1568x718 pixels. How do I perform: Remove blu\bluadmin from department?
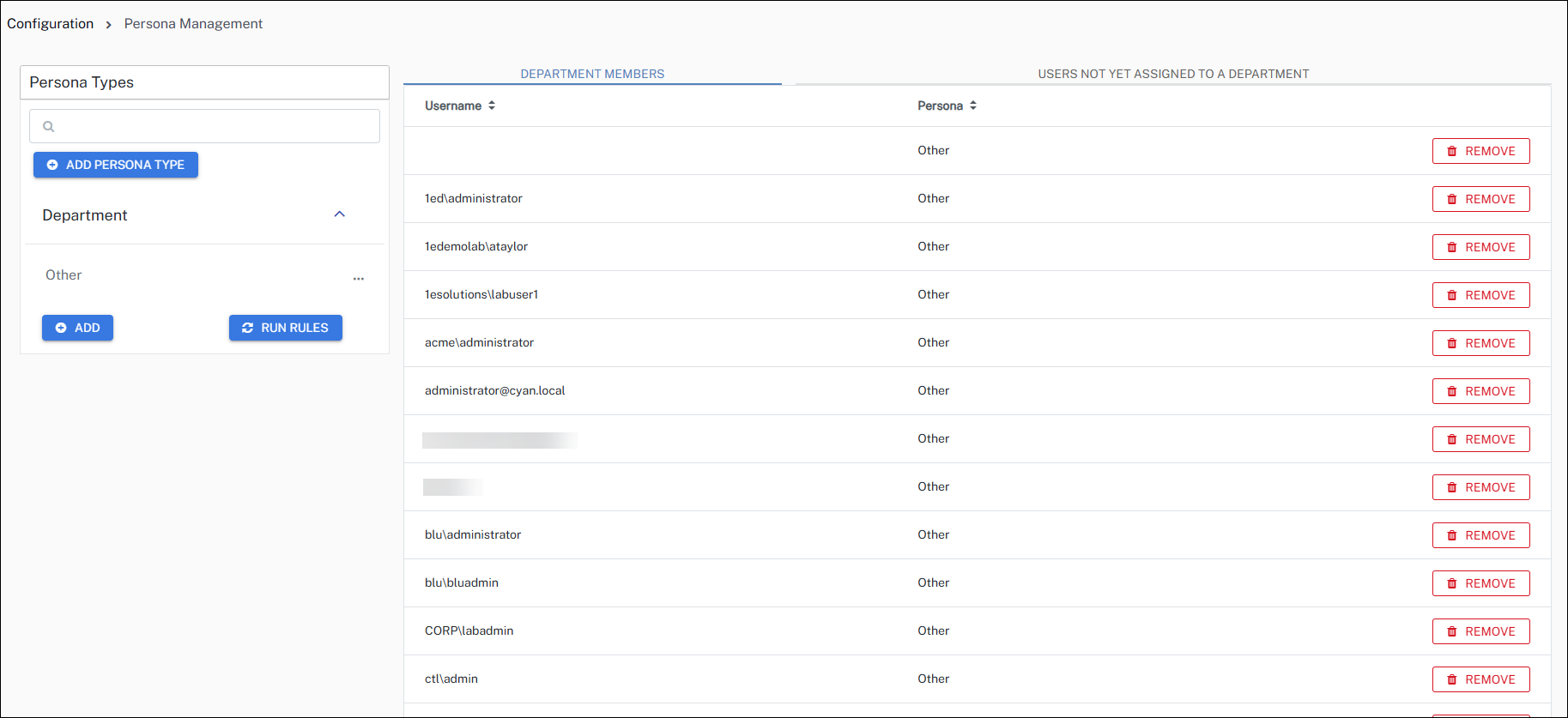click(1480, 583)
